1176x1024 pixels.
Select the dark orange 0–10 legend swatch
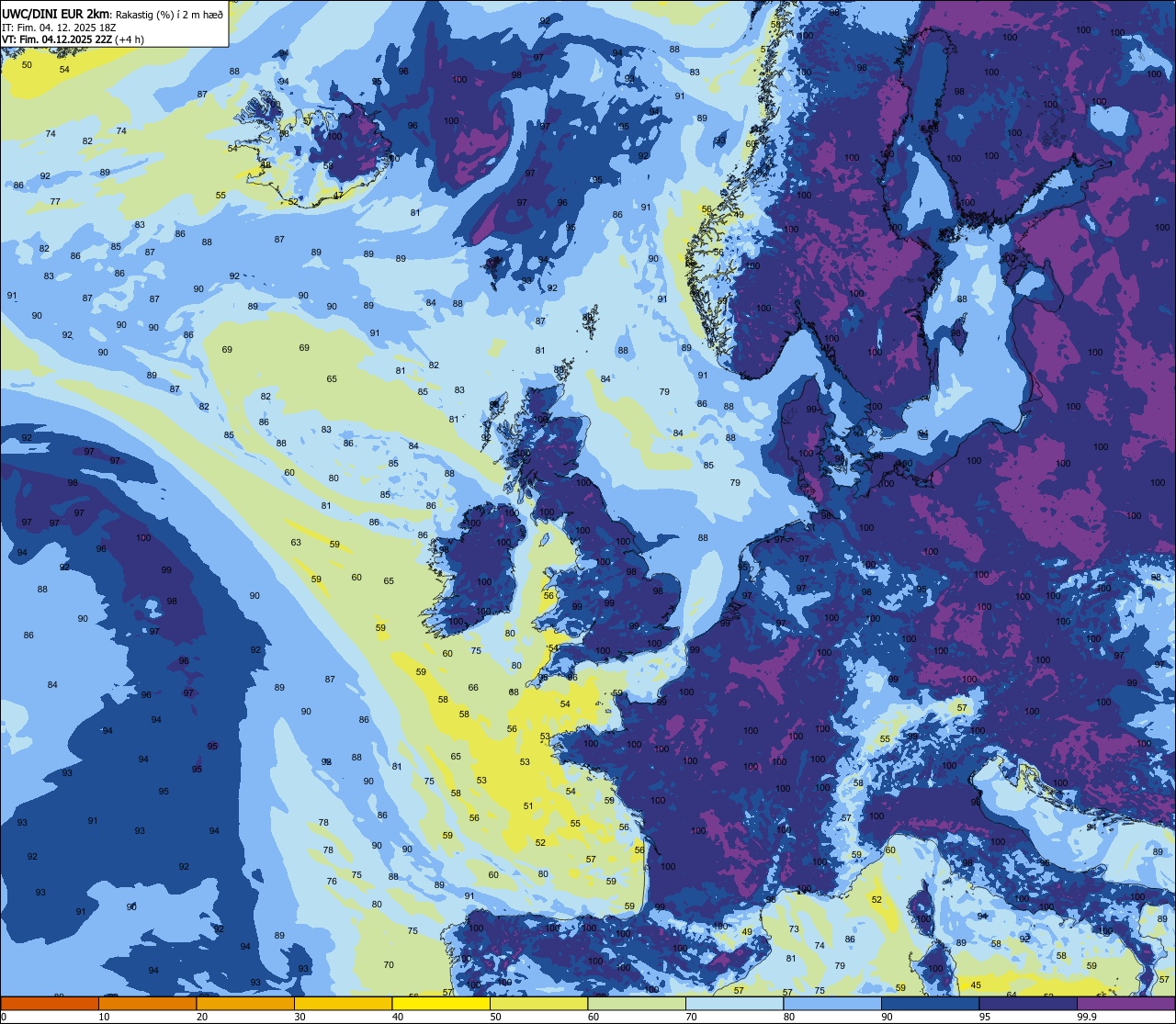pyautogui.click(x=50, y=1004)
